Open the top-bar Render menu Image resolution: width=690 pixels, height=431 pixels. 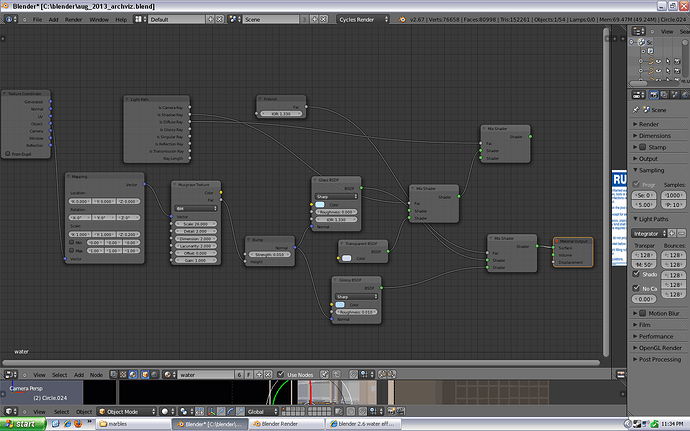point(73,19)
